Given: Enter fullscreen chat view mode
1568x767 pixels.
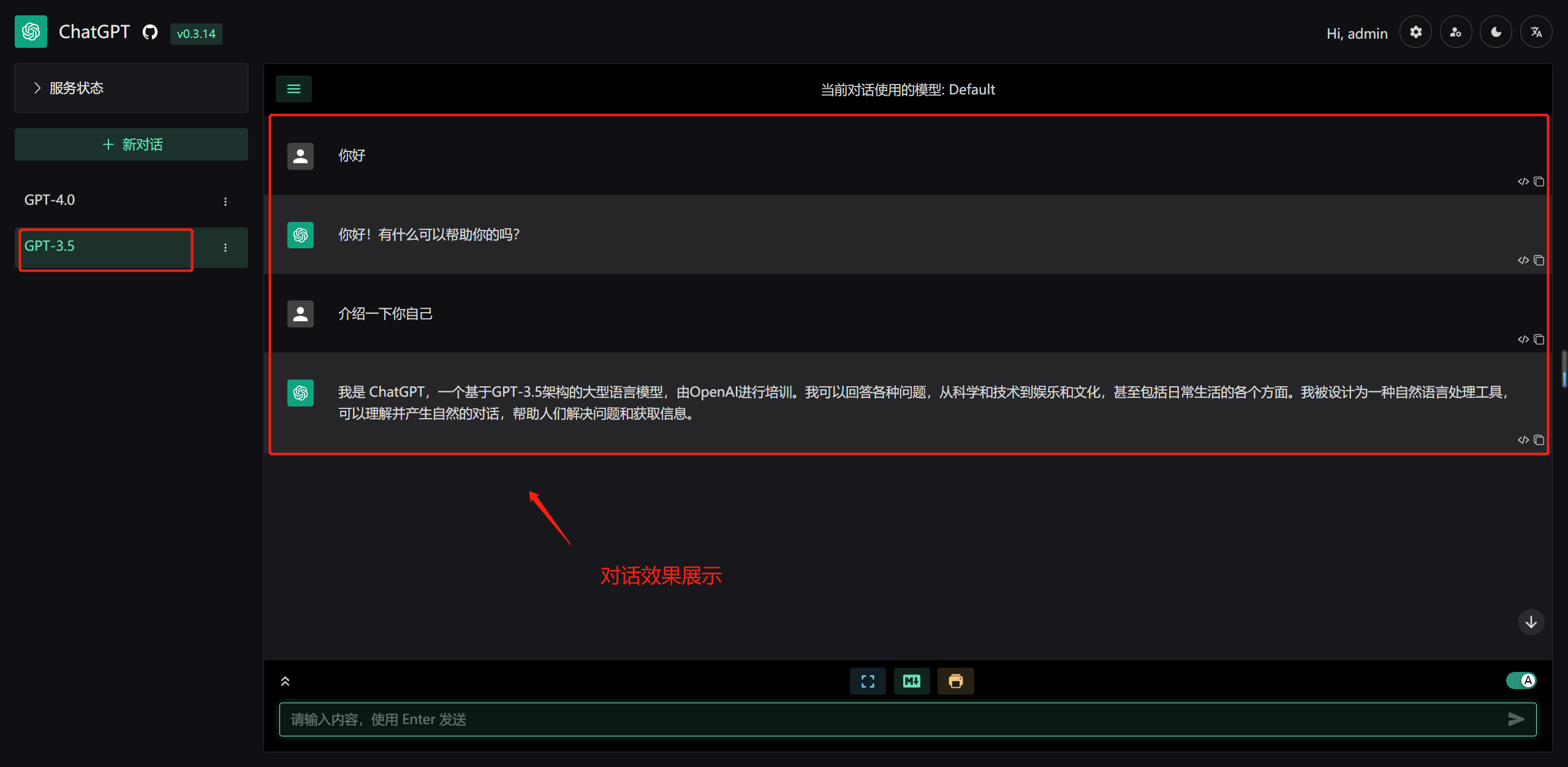Looking at the screenshot, I should pyautogui.click(x=867, y=681).
